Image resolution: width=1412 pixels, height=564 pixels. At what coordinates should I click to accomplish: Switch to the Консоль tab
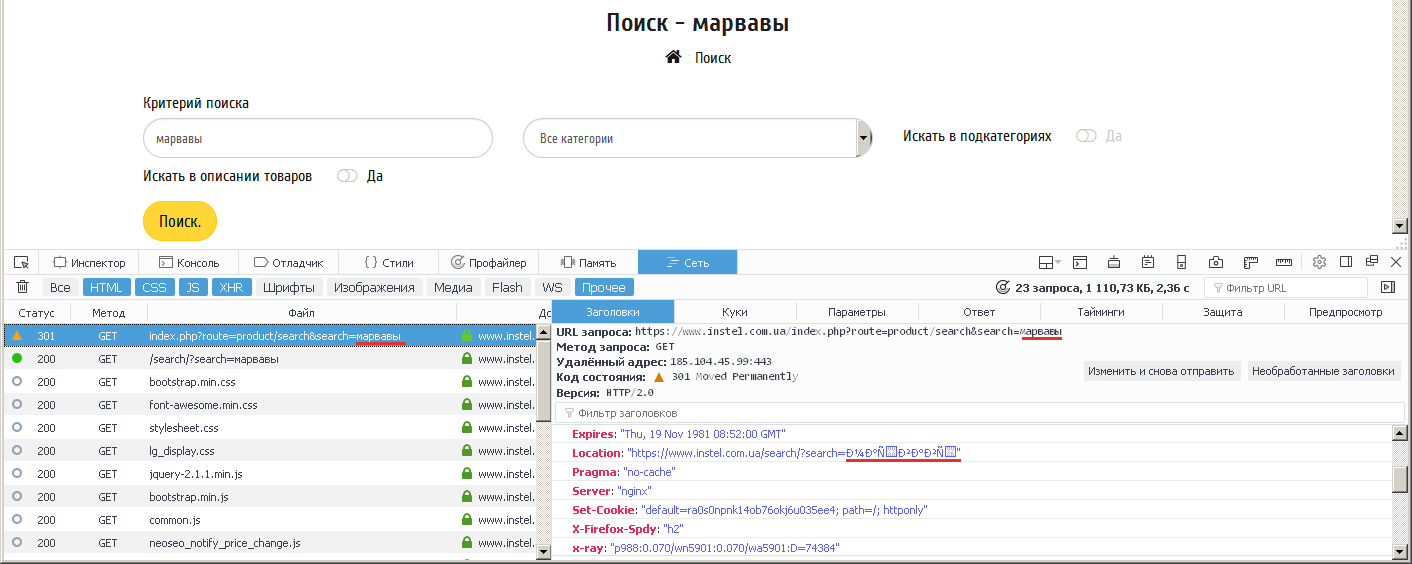coord(189,262)
